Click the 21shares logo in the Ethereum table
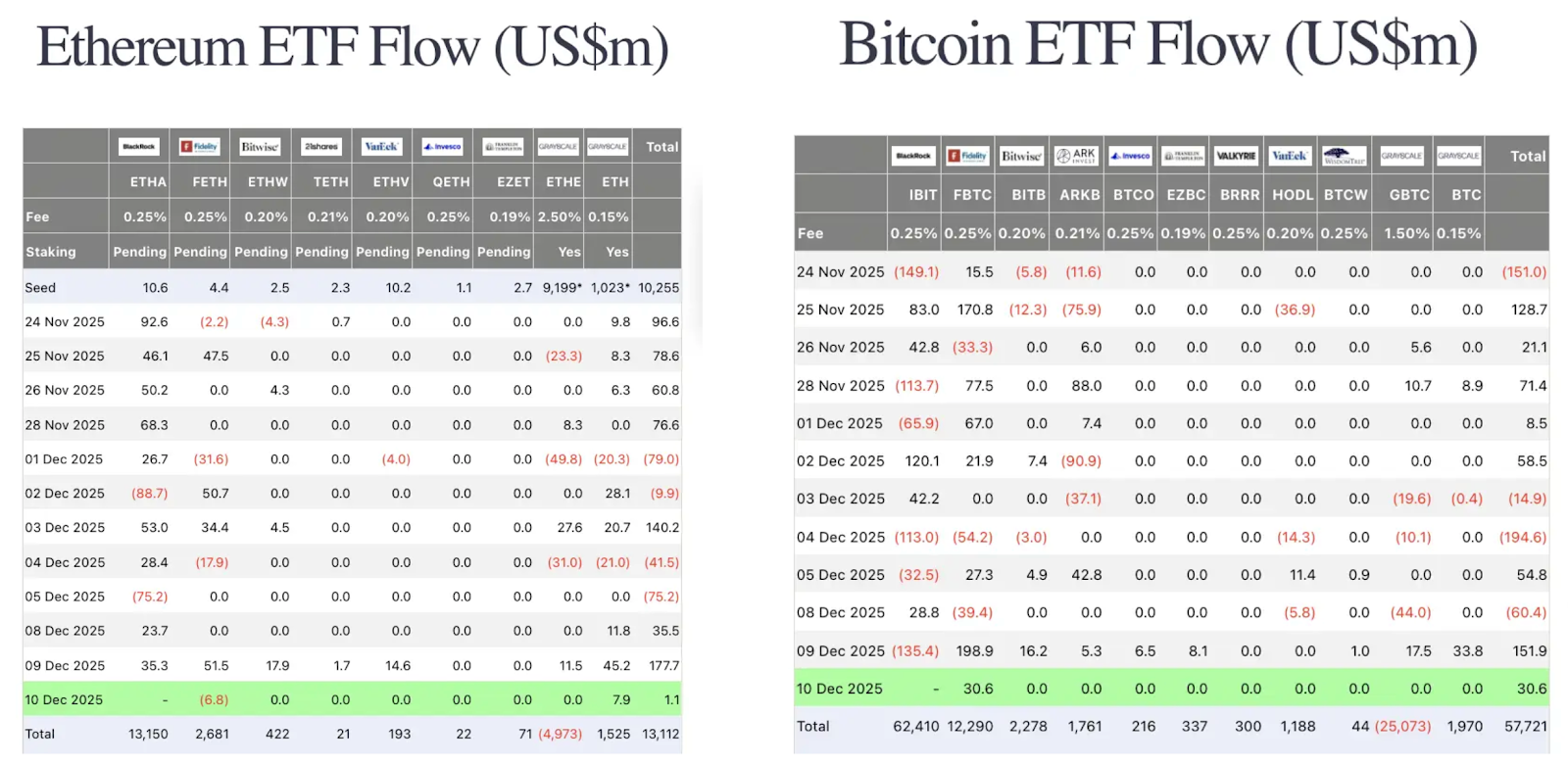Viewport: 1568px width, 766px height. point(321,147)
